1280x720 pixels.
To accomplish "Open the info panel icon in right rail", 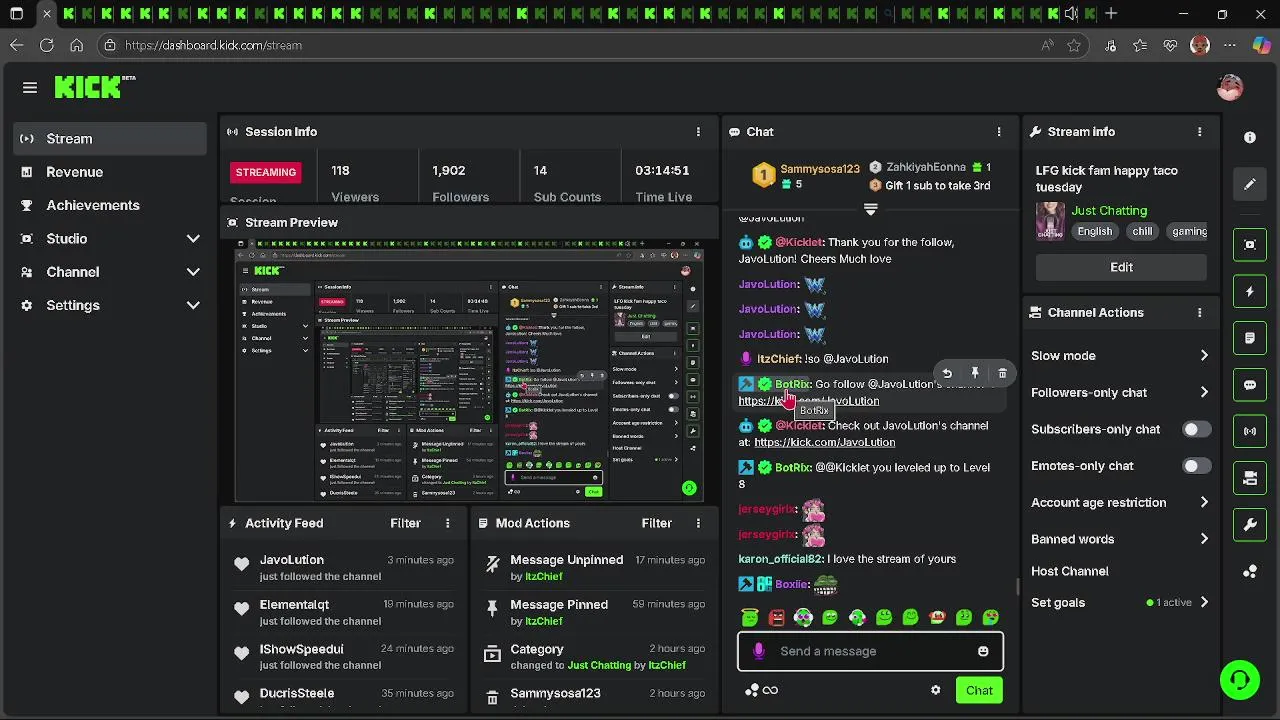I will [x=1250, y=137].
